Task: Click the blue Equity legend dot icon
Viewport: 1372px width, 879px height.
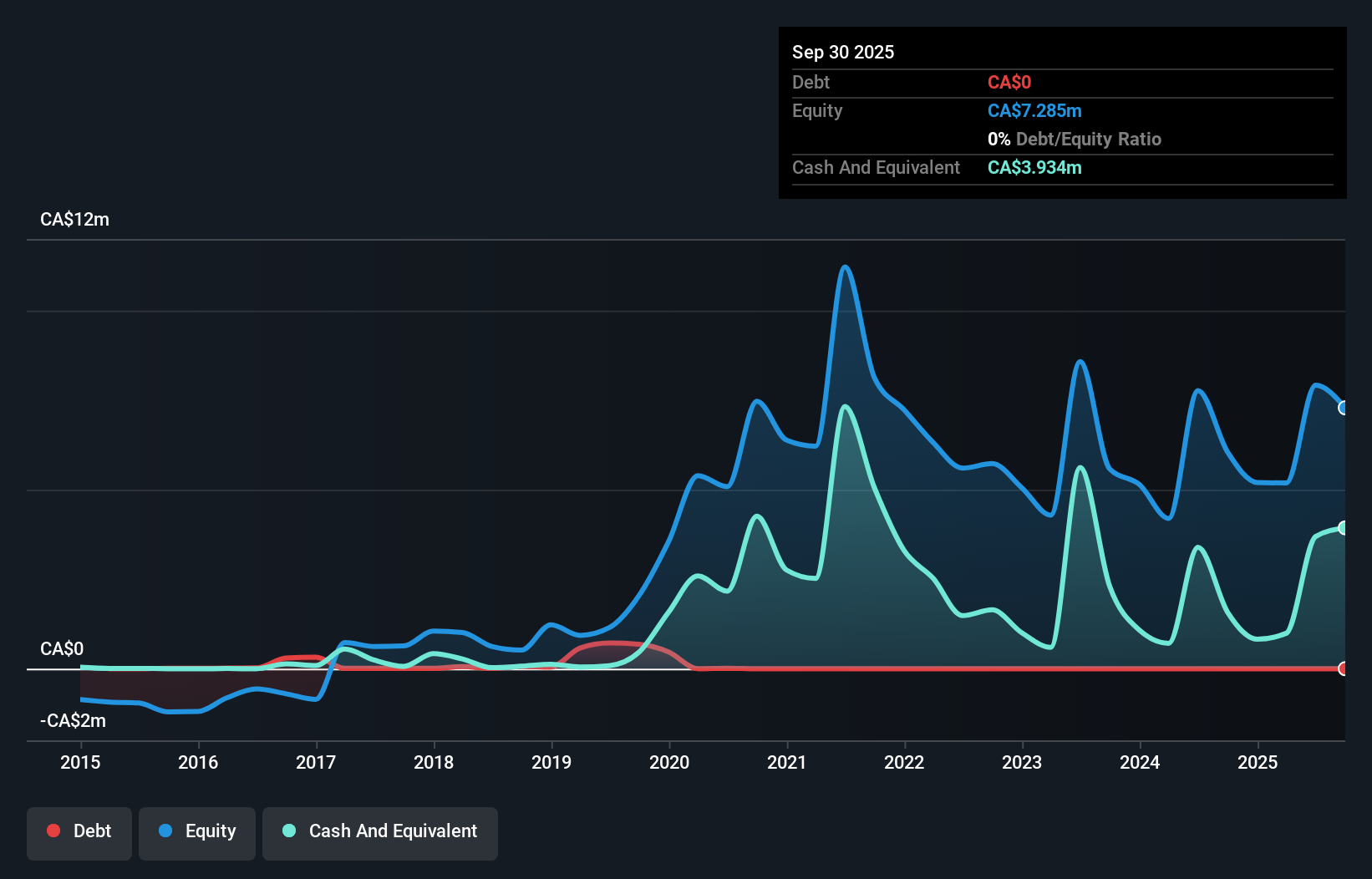Action: [x=165, y=831]
